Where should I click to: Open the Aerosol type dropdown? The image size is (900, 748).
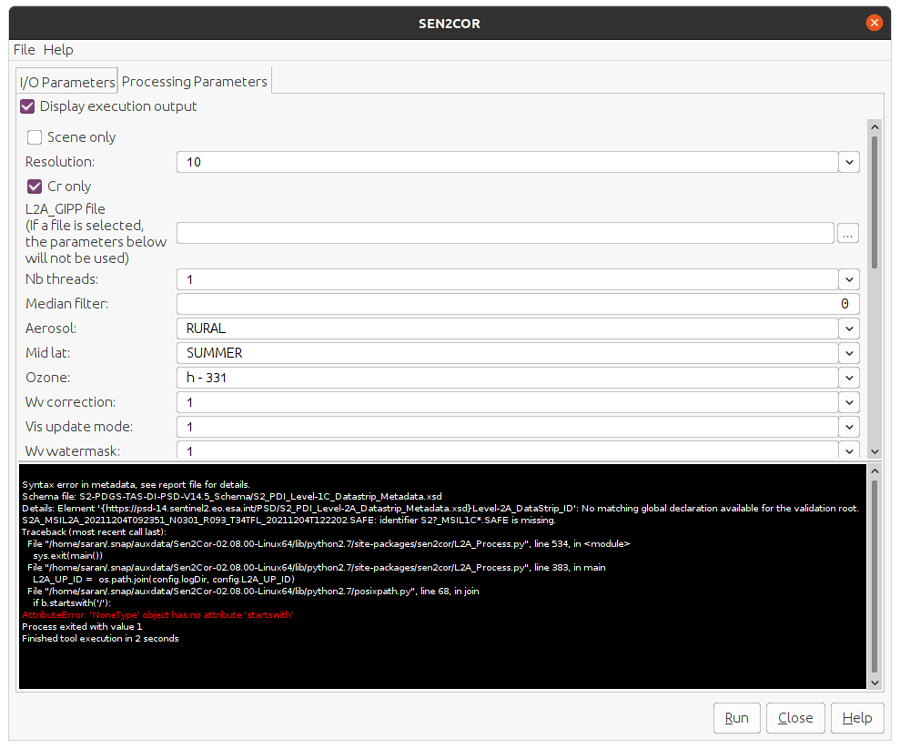point(849,328)
